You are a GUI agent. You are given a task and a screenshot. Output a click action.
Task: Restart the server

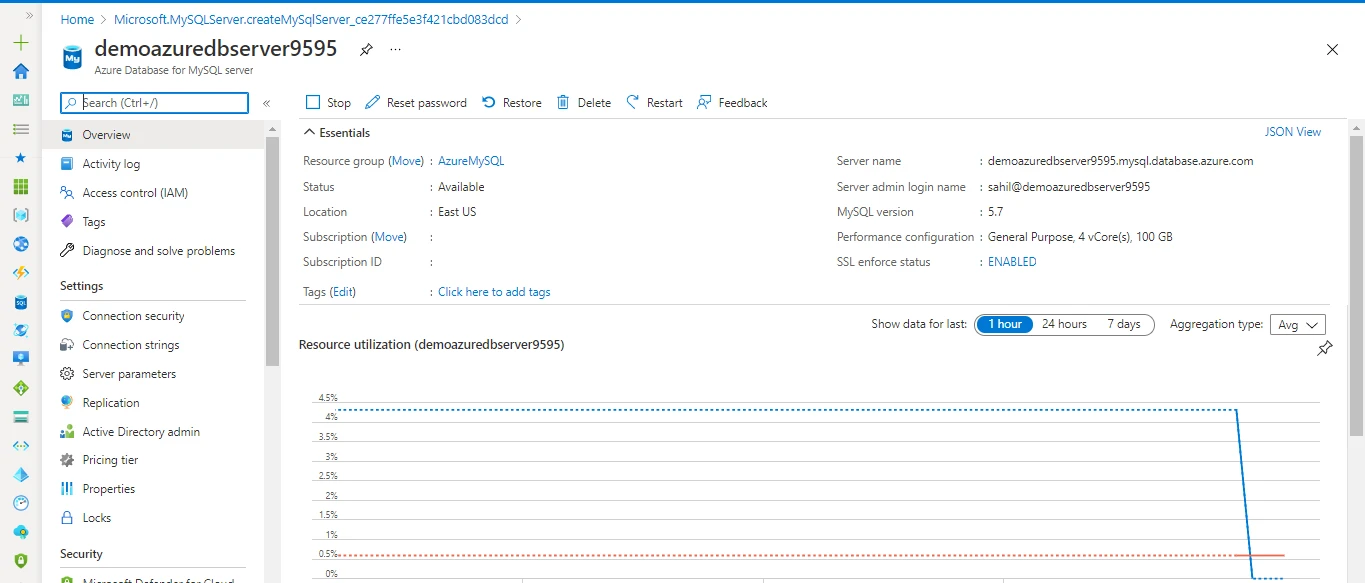[x=654, y=102]
